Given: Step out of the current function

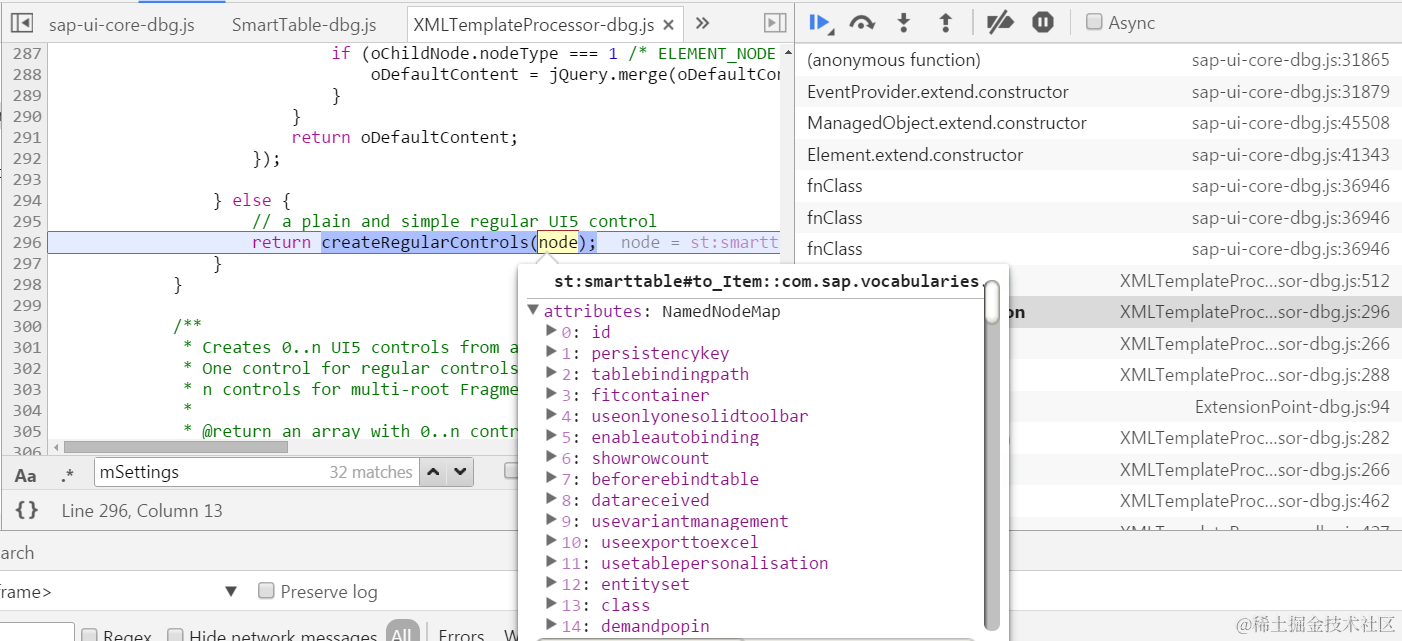Looking at the screenshot, I should point(945,22).
